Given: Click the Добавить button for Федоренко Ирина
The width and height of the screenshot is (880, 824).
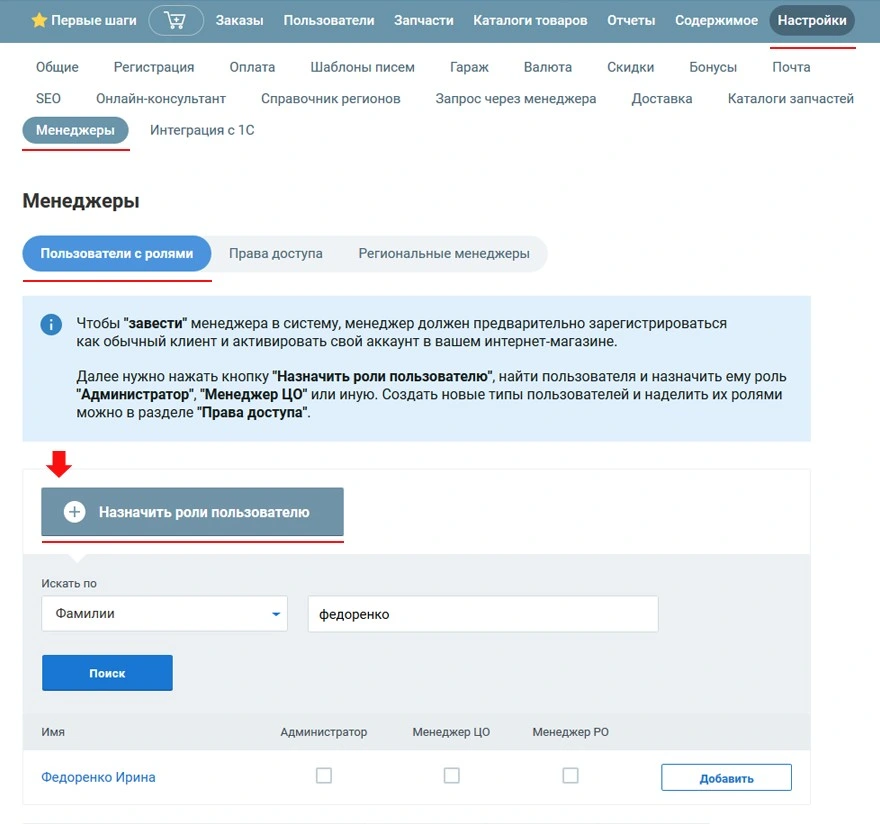Looking at the screenshot, I should tap(726, 778).
